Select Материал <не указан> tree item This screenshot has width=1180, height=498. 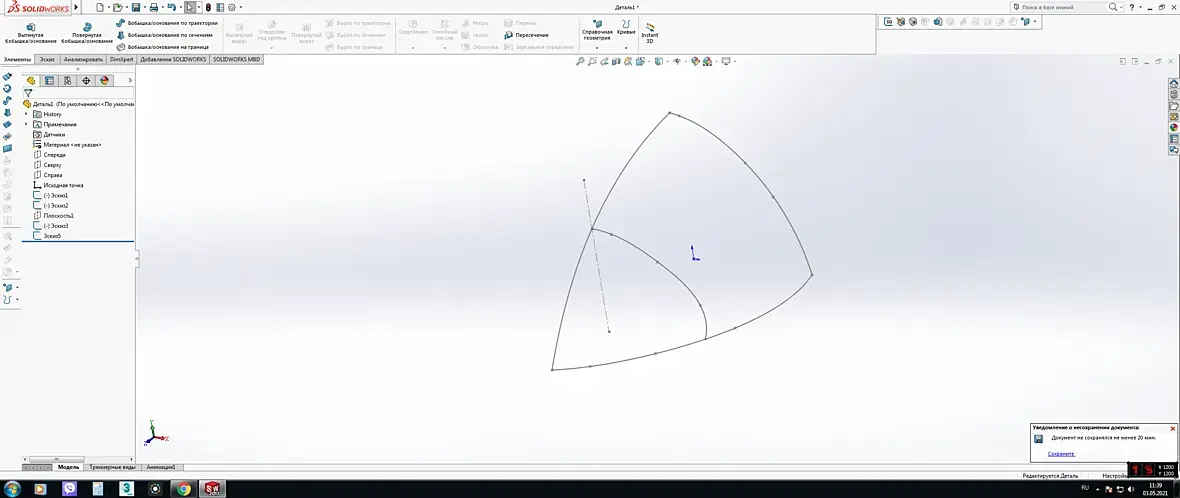67,144
